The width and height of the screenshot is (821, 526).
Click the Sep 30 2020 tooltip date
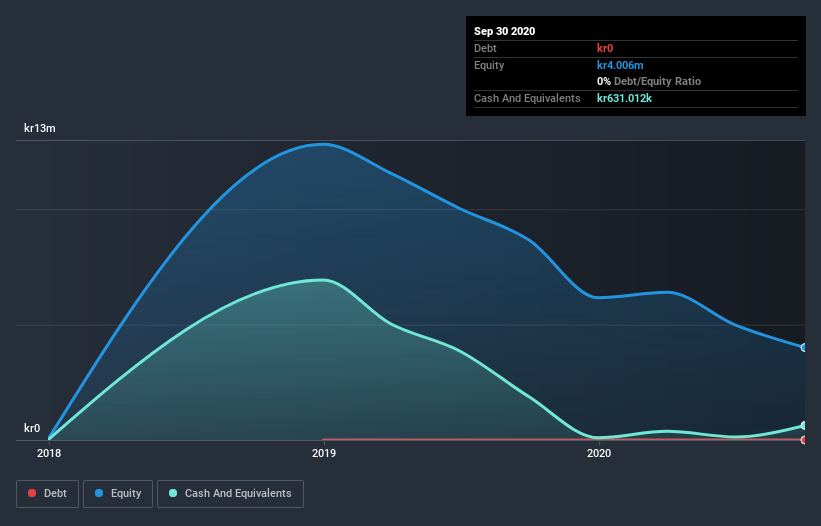[504, 31]
